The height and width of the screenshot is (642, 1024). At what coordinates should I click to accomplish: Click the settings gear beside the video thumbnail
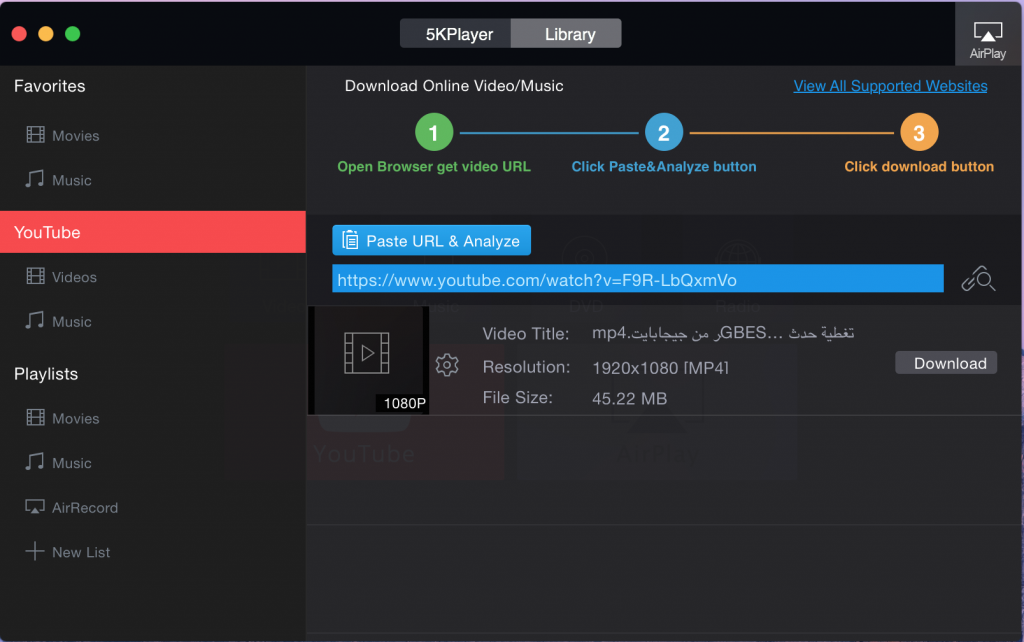(x=447, y=364)
